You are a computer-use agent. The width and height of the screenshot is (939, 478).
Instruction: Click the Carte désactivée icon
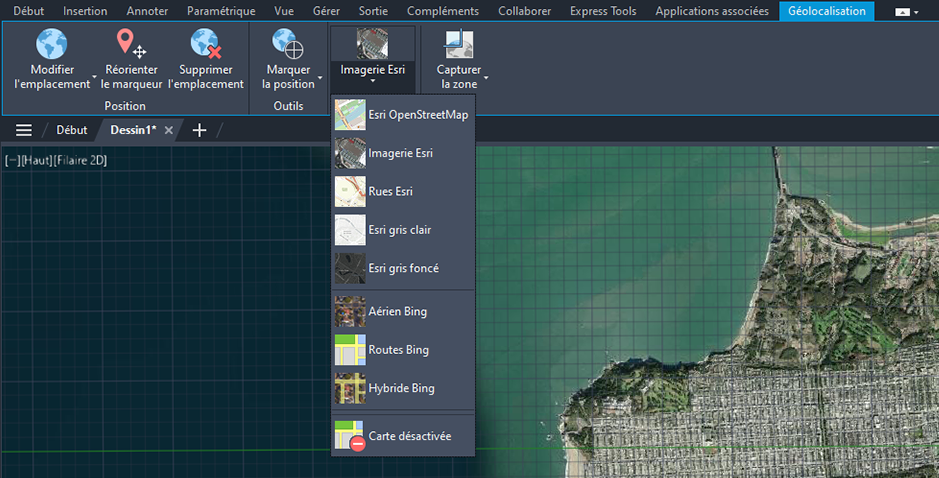(350, 435)
